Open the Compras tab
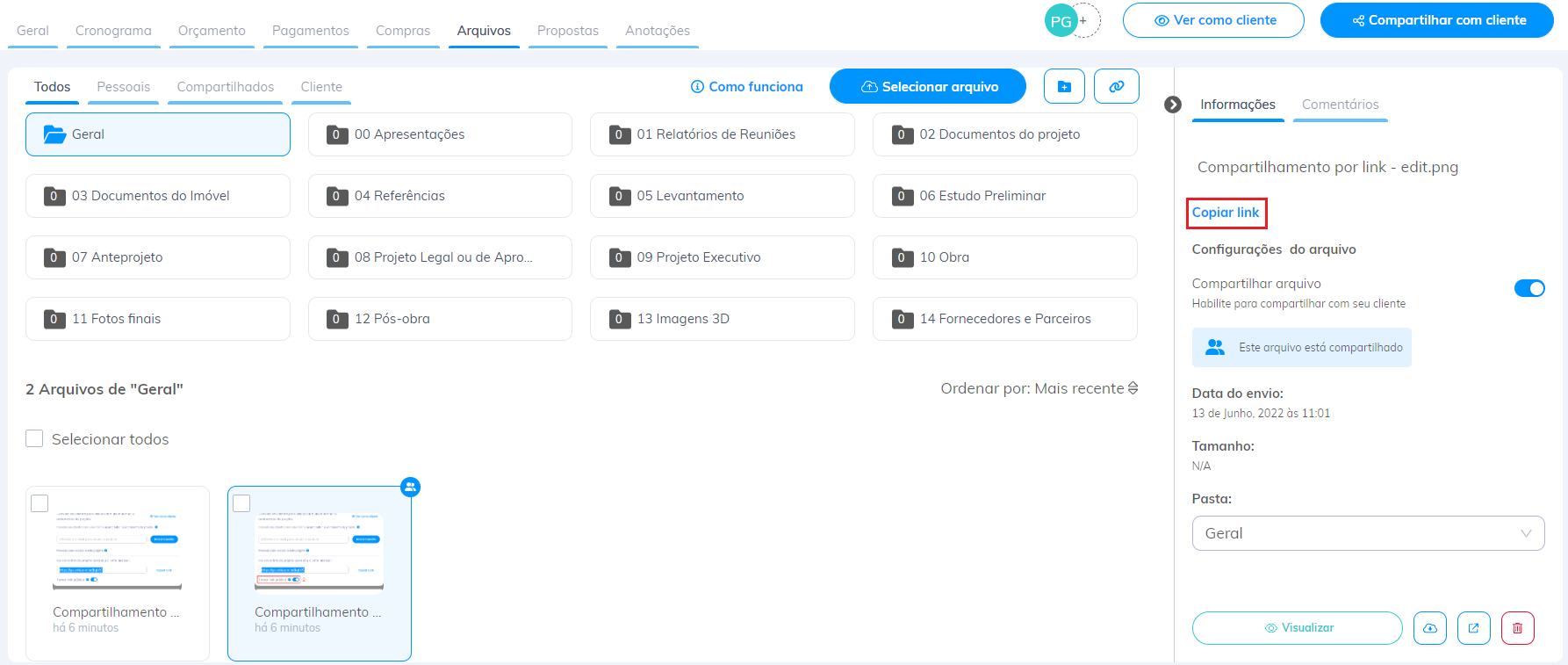Screen dimensions: 1568x665 pos(403,31)
